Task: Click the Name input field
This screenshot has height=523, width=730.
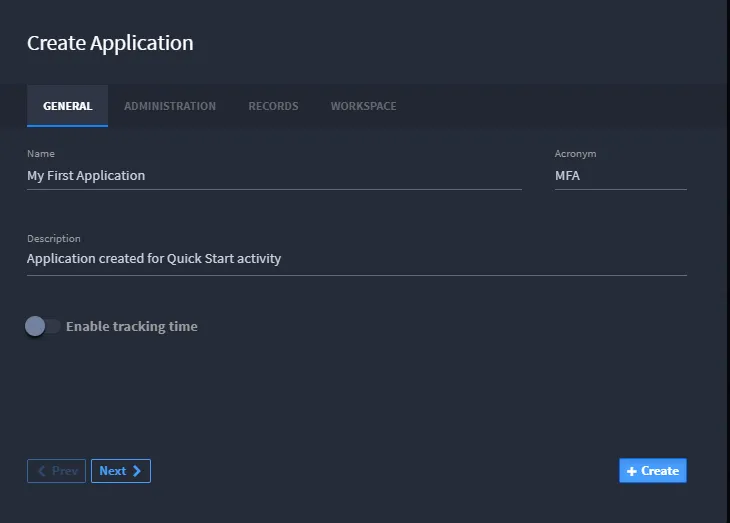Action: pyautogui.click(x=274, y=176)
